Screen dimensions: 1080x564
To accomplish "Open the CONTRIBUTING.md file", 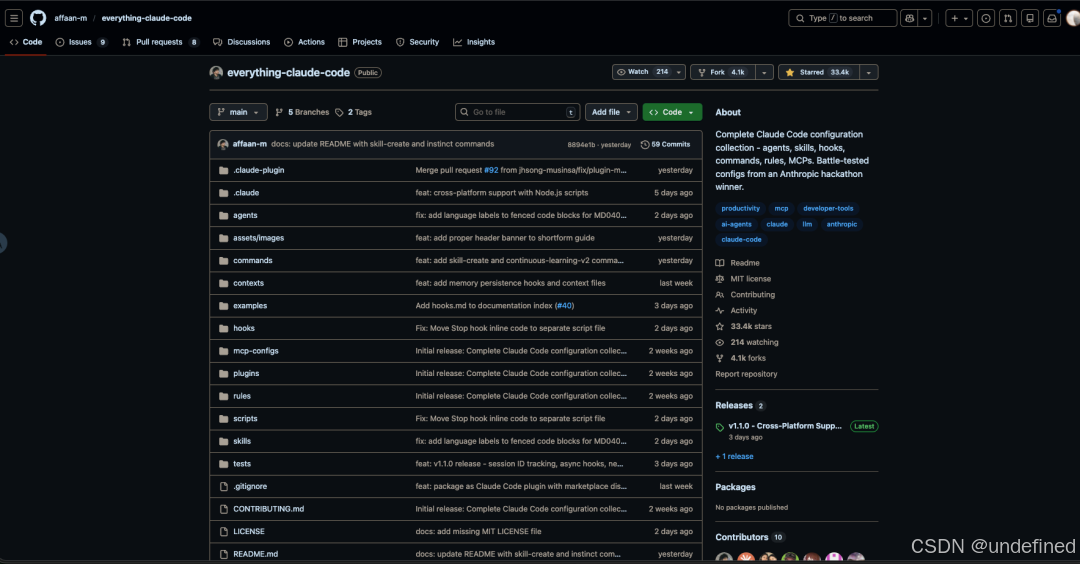I will click(269, 509).
